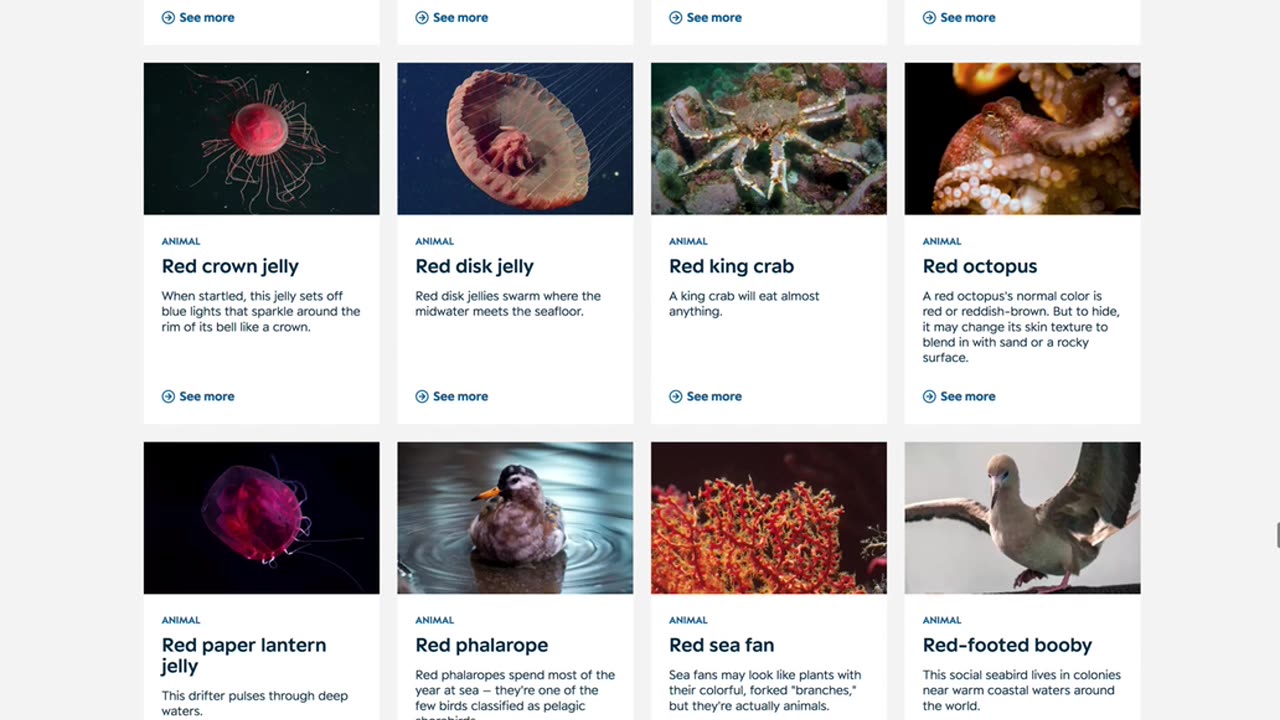Click the page scrollbar thumb
The image size is (1280, 720).
click(x=1277, y=535)
